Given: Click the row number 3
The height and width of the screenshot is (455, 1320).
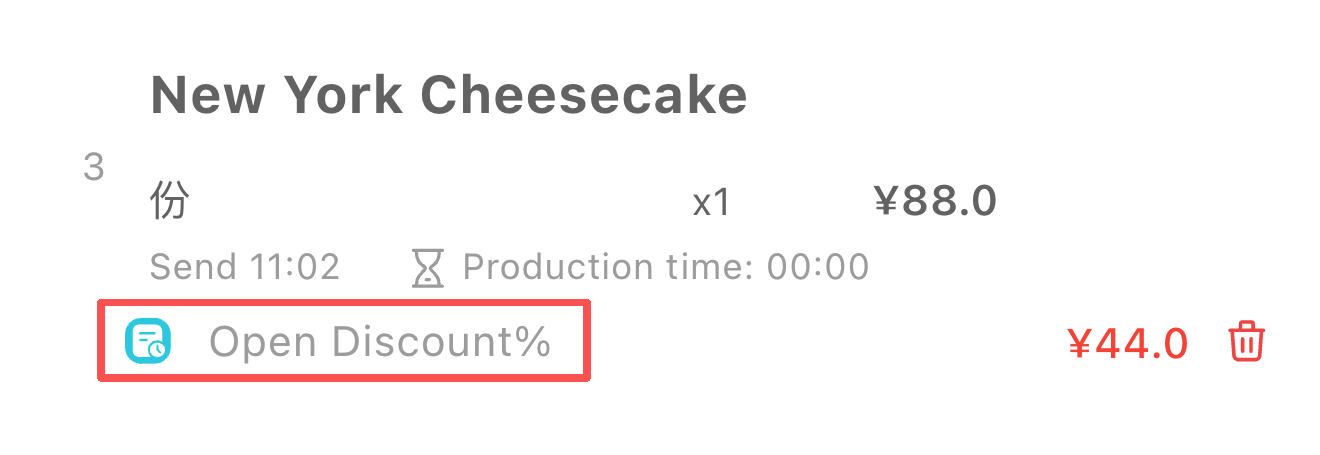Looking at the screenshot, I should coord(94,167).
